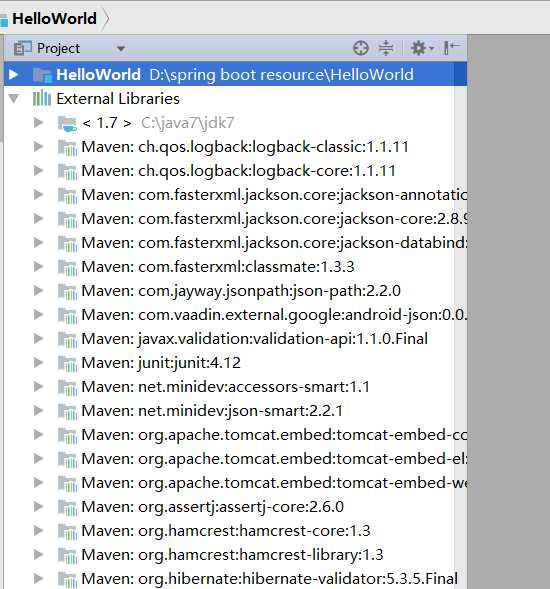This screenshot has width=550, height=589.
Task: Click the hibernate-validator library icon
Action: 67,580
